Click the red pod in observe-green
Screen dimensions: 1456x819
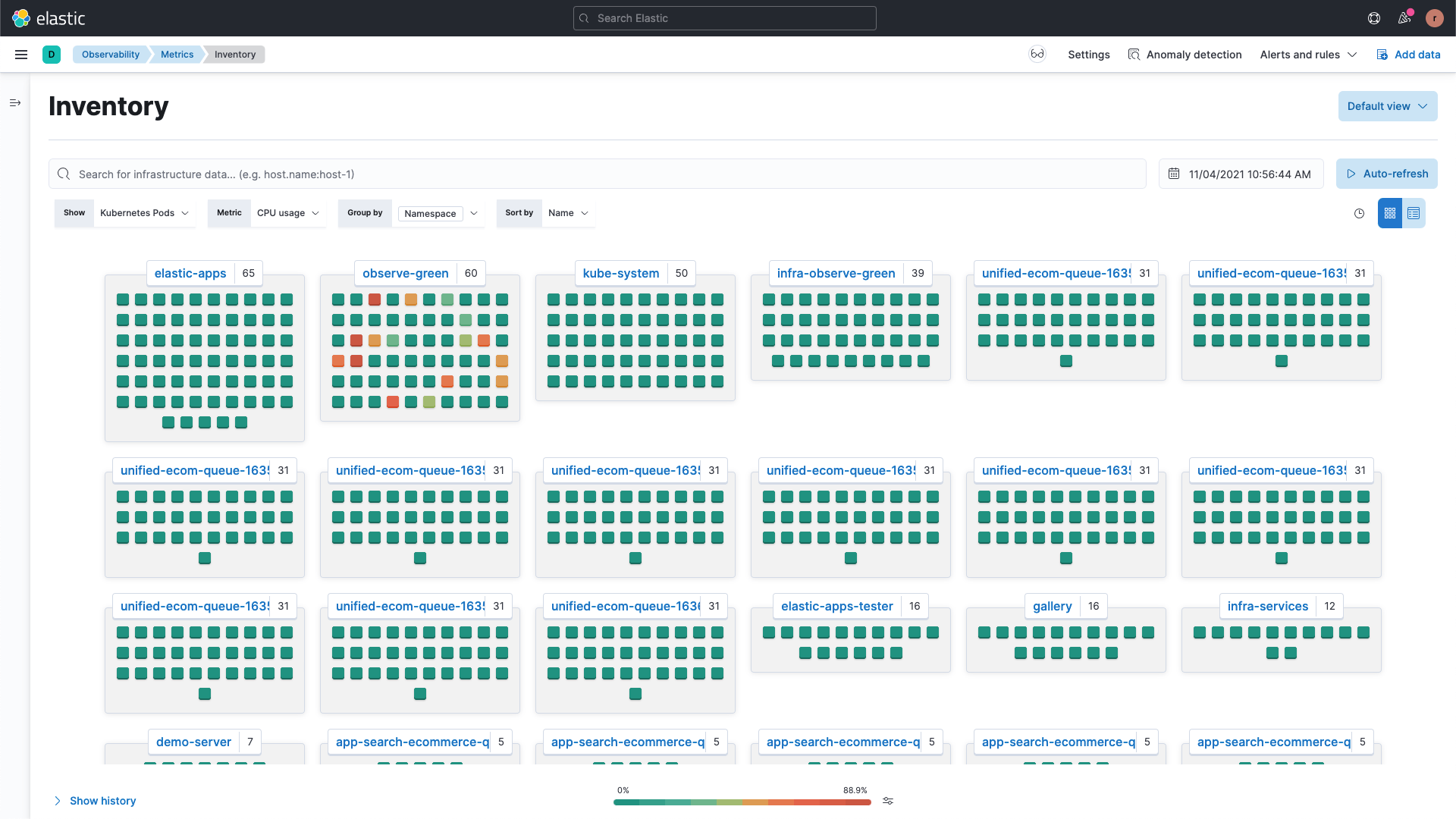point(375,300)
